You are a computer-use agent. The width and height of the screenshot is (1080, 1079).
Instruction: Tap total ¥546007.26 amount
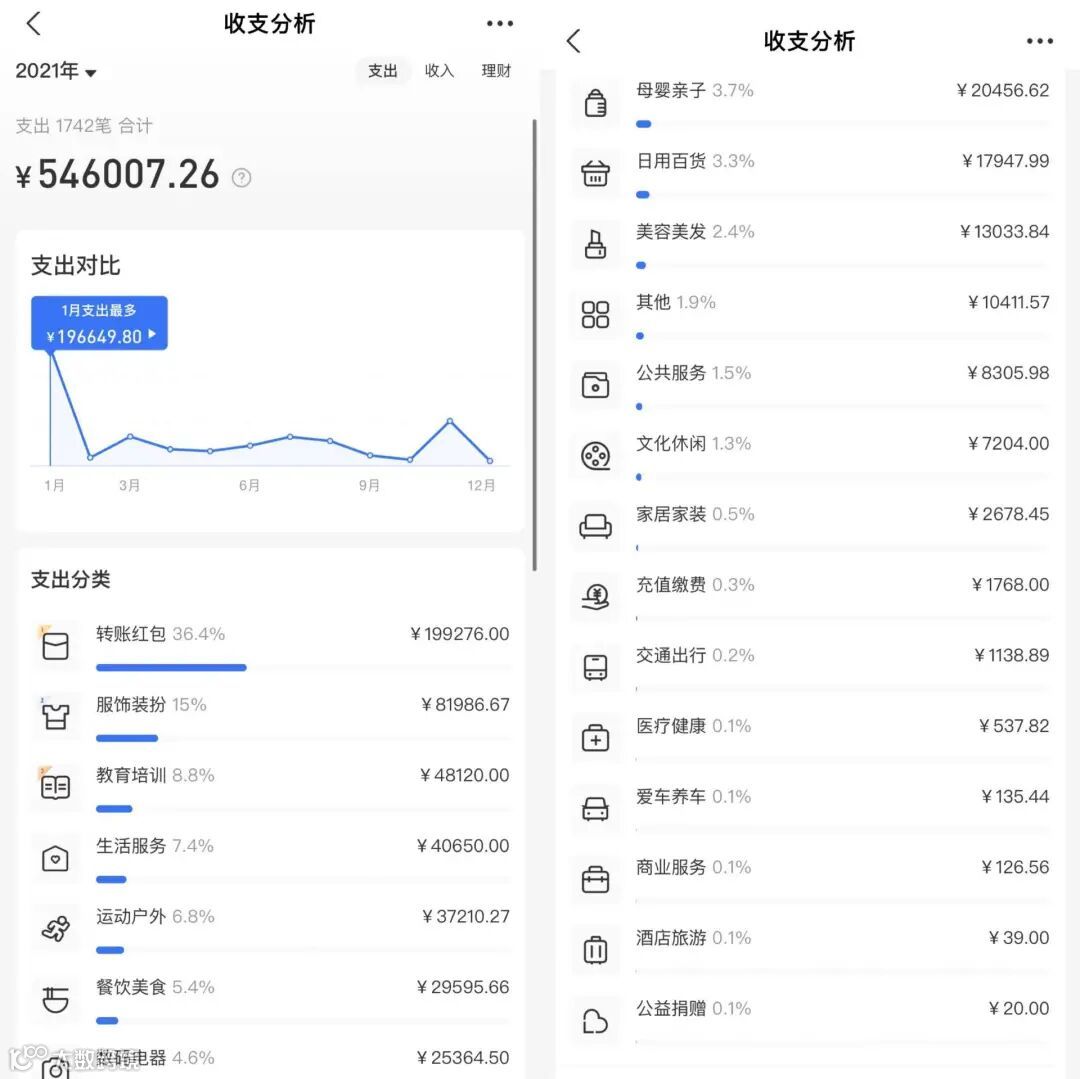pyautogui.click(x=118, y=174)
